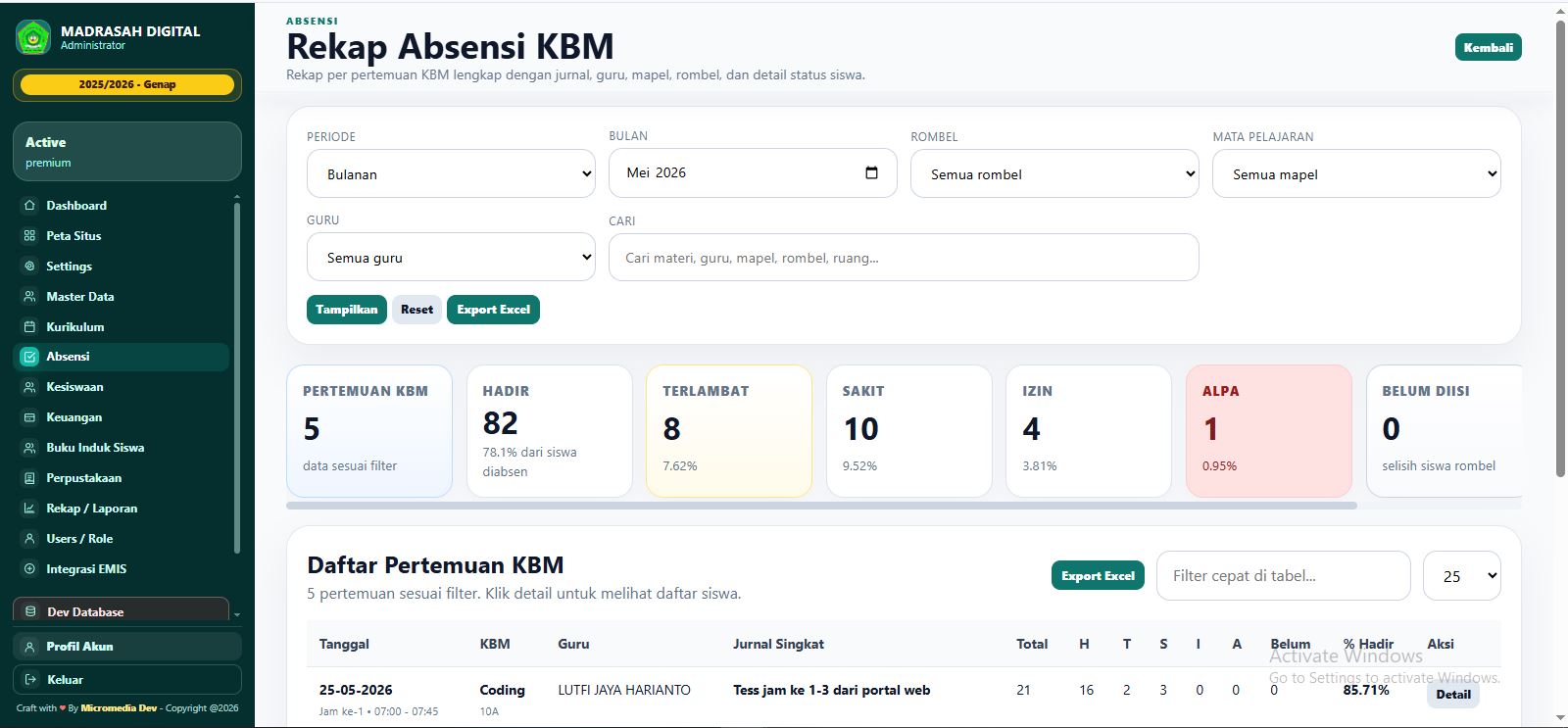Click the Keluar logout button
This screenshot has width=1568, height=728.
tap(127, 680)
